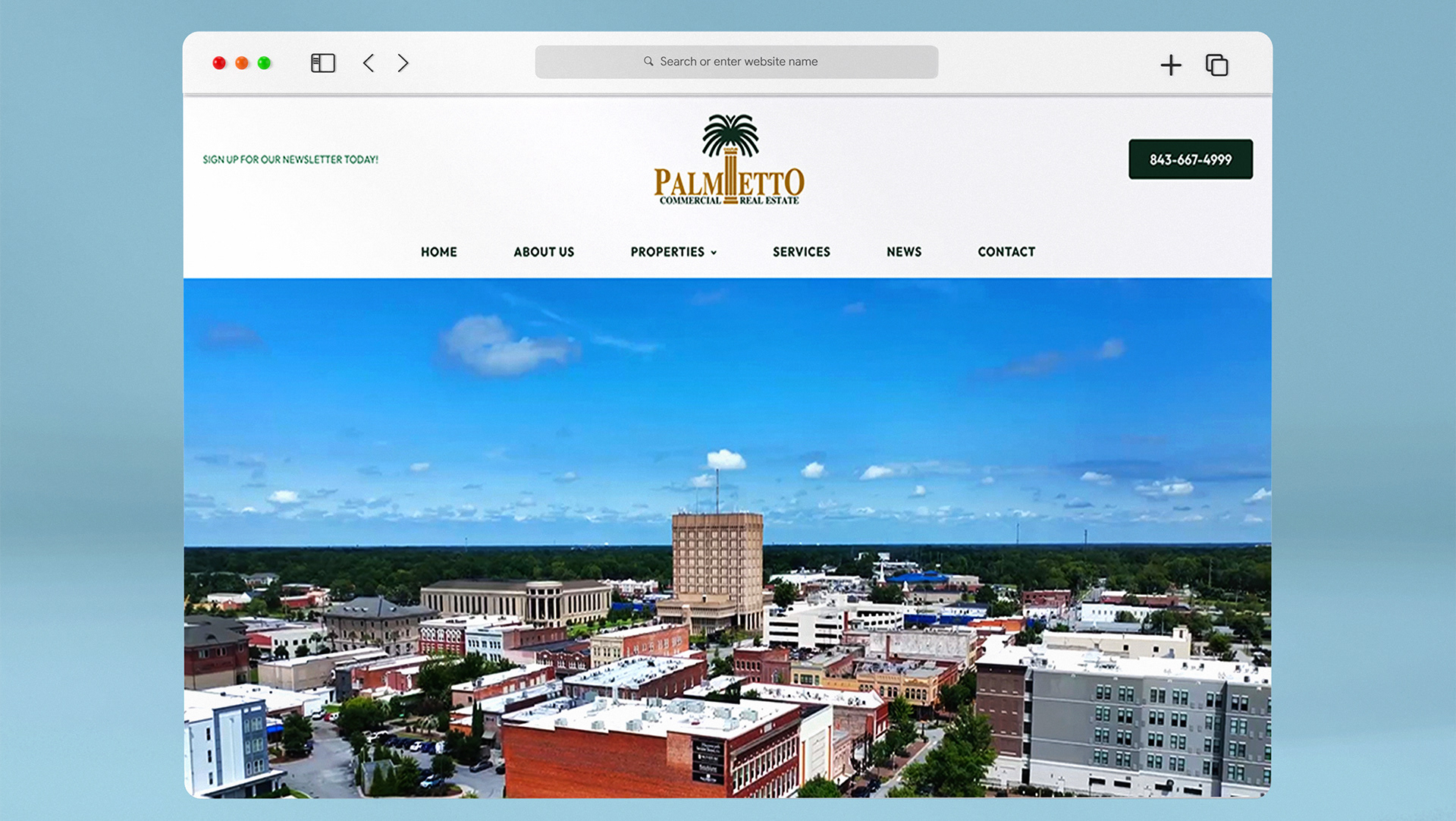Minimize the window with orange button

pyautogui.click(x=242, y=63)
